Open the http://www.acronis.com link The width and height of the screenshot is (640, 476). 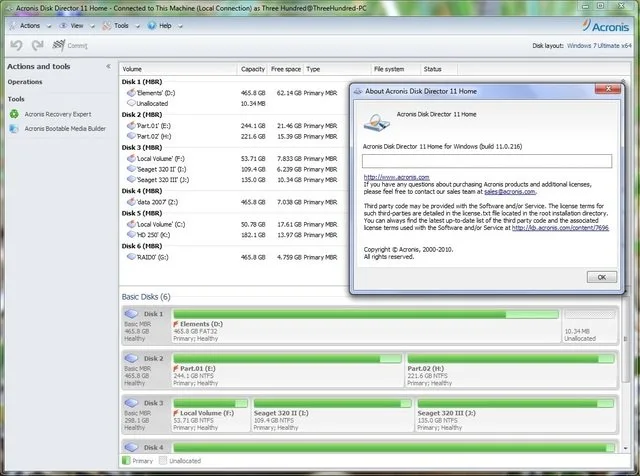396,177
